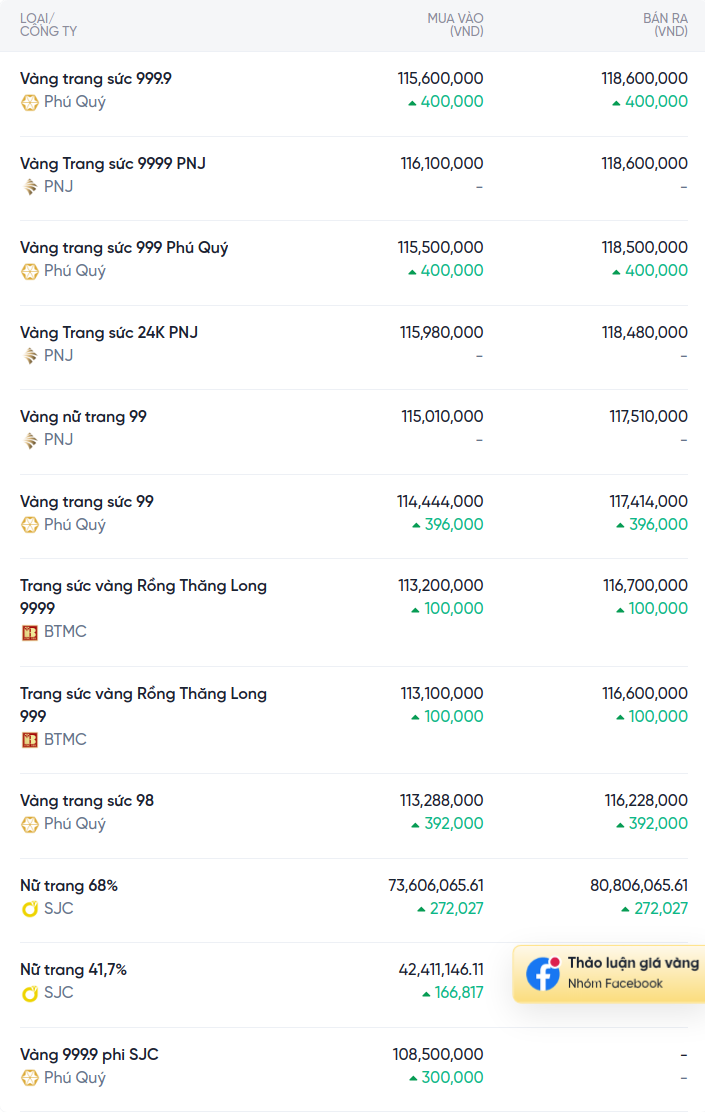The image size is (705, 1112).
Task: Click the Facebook icon in discussion banner
Action: pyautogui.click(x=543, y=974)
